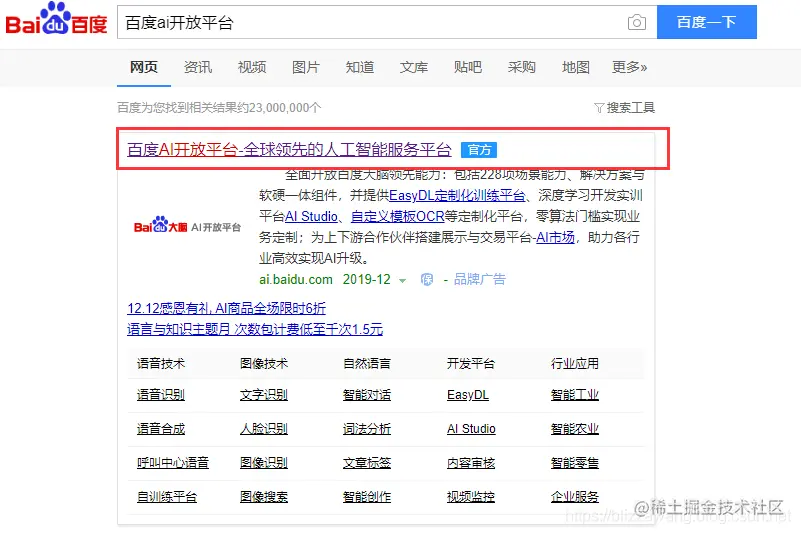Open the 词法分析 link
Viewport: 801px width, 534px height.
(367, 429)
